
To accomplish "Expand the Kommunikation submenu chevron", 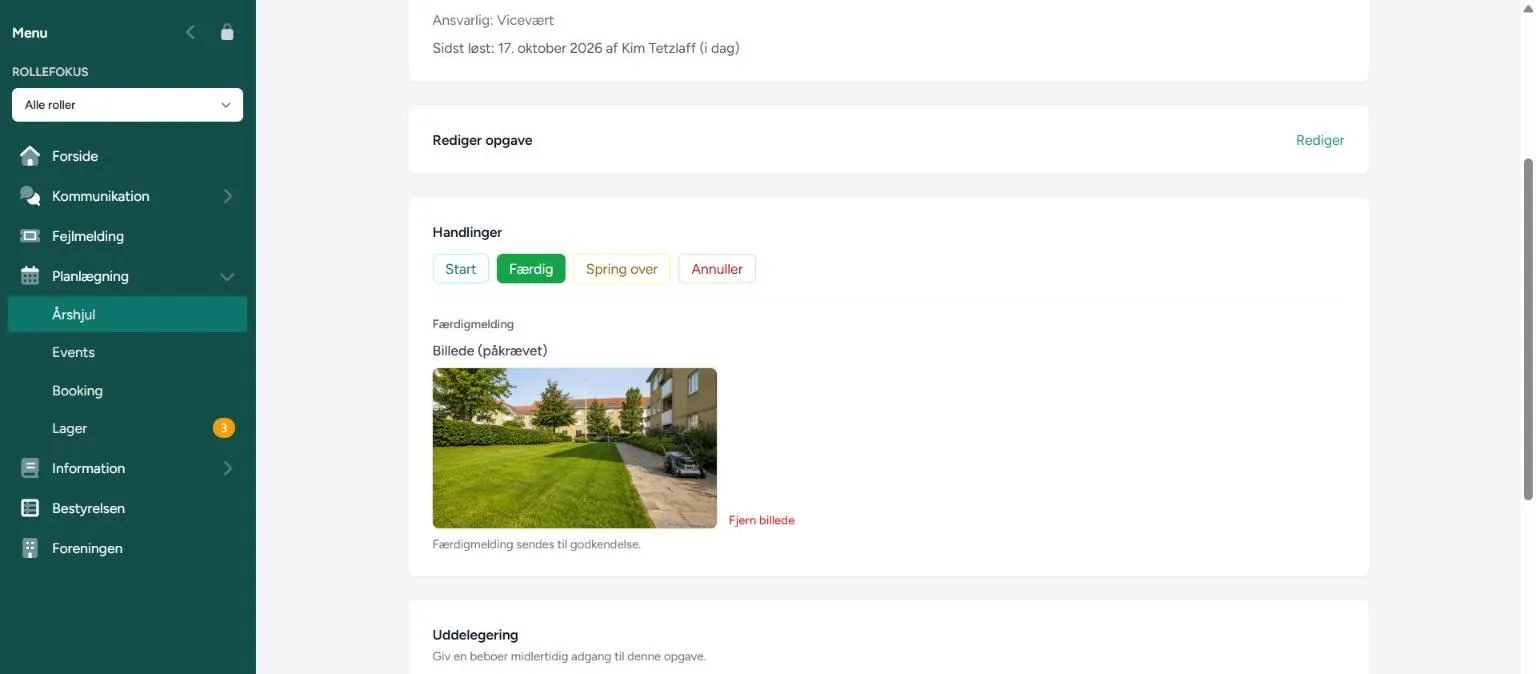I will click(227, 196).
